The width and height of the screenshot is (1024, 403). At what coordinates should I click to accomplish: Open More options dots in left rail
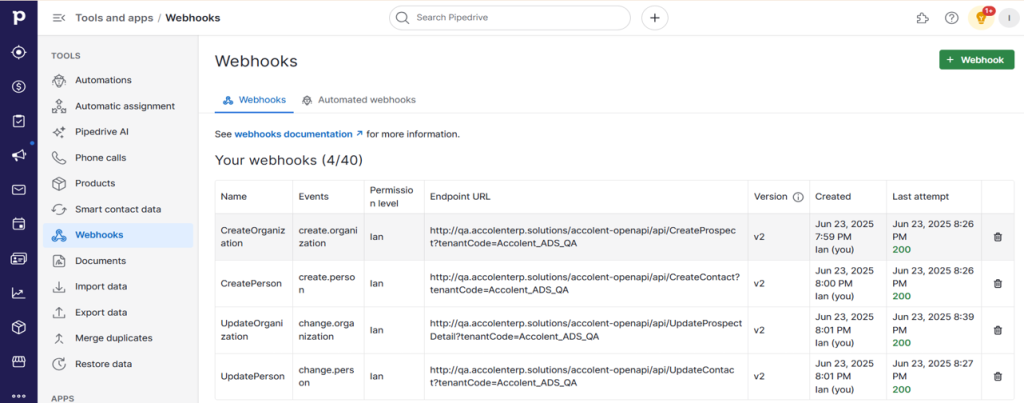[x=18, y=395]
